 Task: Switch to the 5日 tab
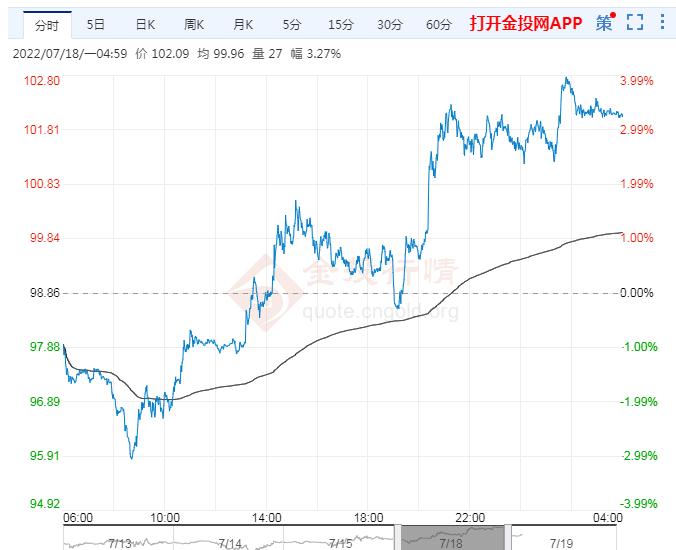[x=96, y=25]
